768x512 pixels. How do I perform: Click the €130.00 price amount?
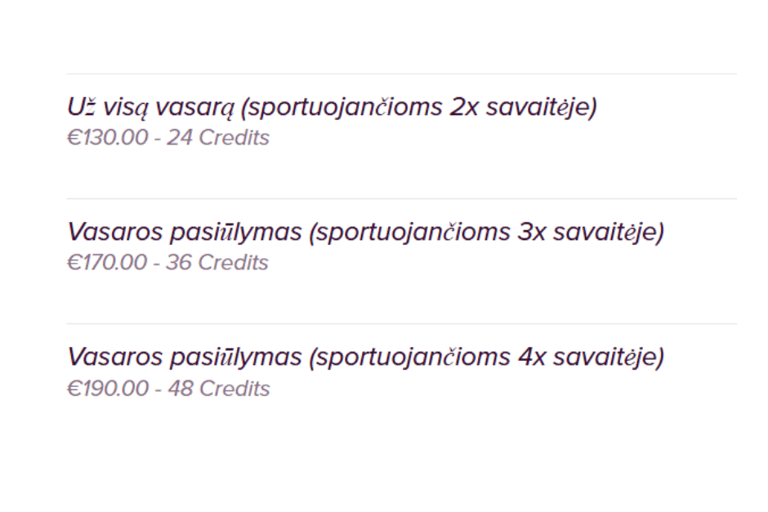click(x=107, y=138)
